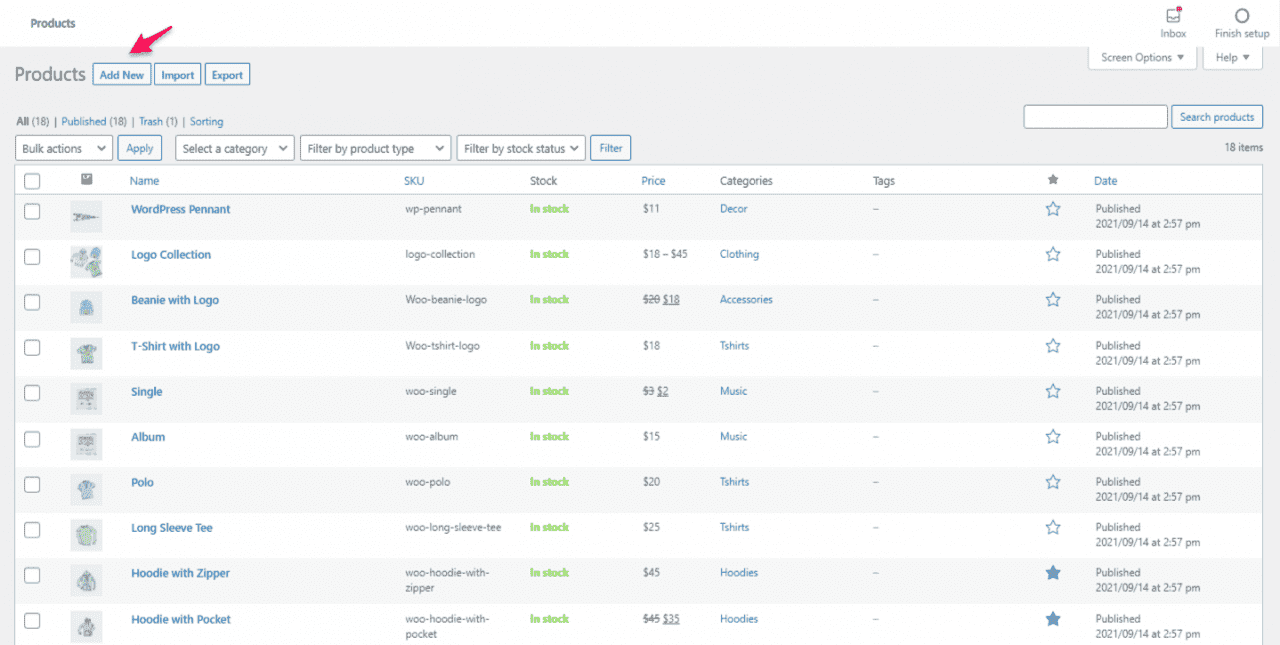The image size is (1280, 645).
Task: Open the Accessories category link
Action: (x=746, y=299)
